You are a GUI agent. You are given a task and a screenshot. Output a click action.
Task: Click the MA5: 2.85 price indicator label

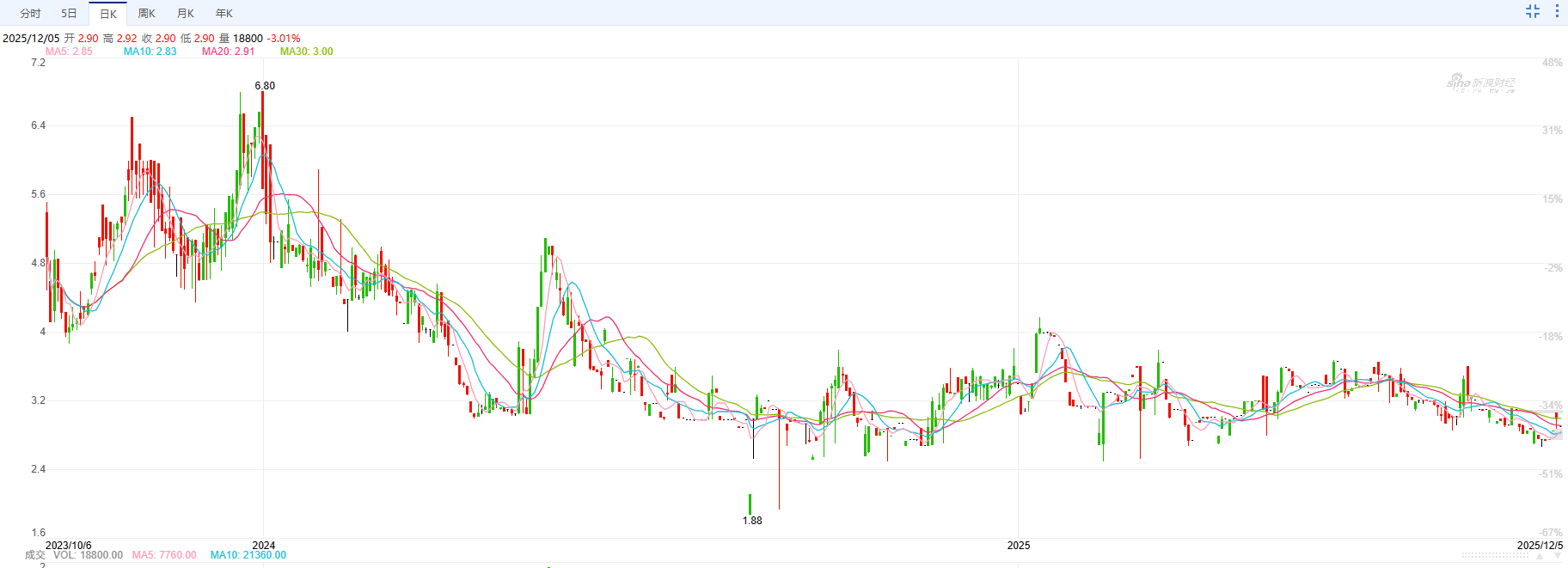pyautogui.click(x=69, y=52)
